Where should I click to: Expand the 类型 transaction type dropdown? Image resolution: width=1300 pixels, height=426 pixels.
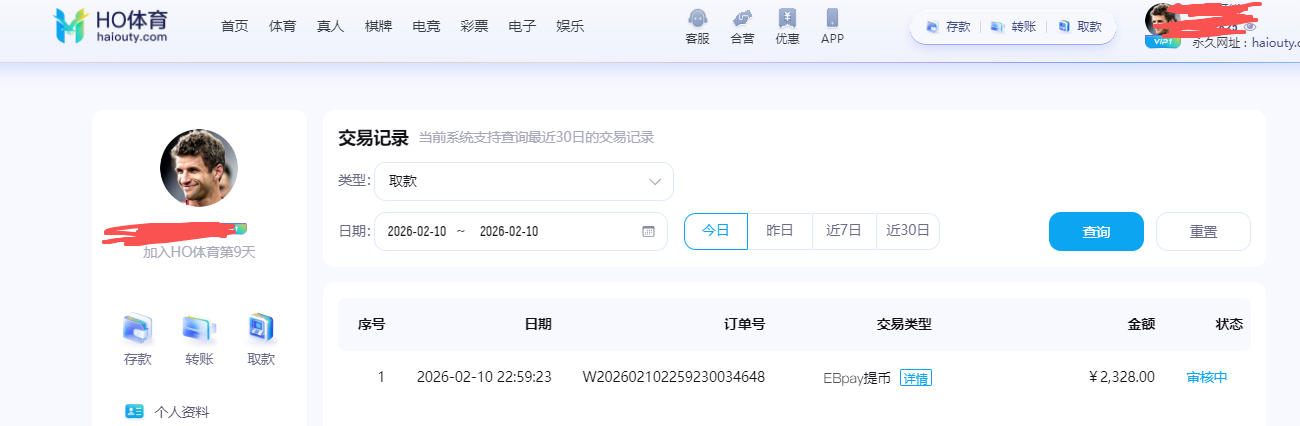[525, 181]
